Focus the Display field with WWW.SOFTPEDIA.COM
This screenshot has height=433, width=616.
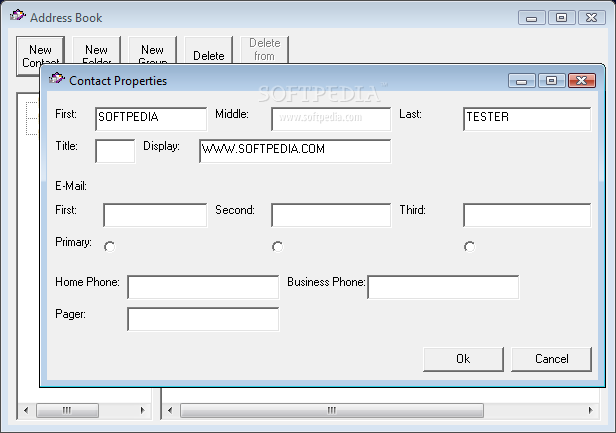(295, 151)
